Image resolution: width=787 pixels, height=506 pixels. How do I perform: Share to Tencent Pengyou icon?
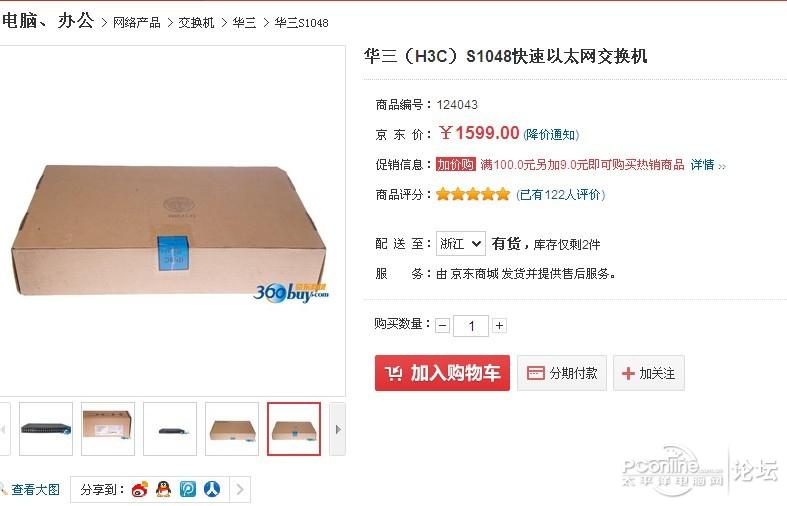point(188,489)
